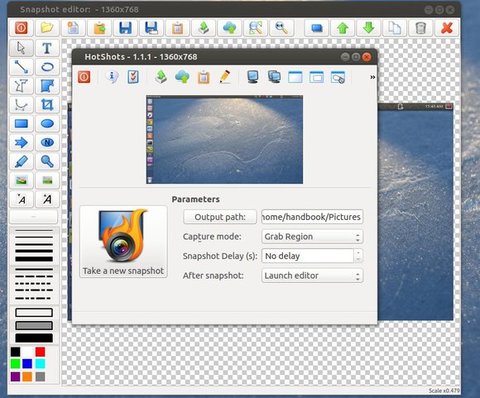
Task: Select the outline ellipse tool
Action: coord(47,67)
